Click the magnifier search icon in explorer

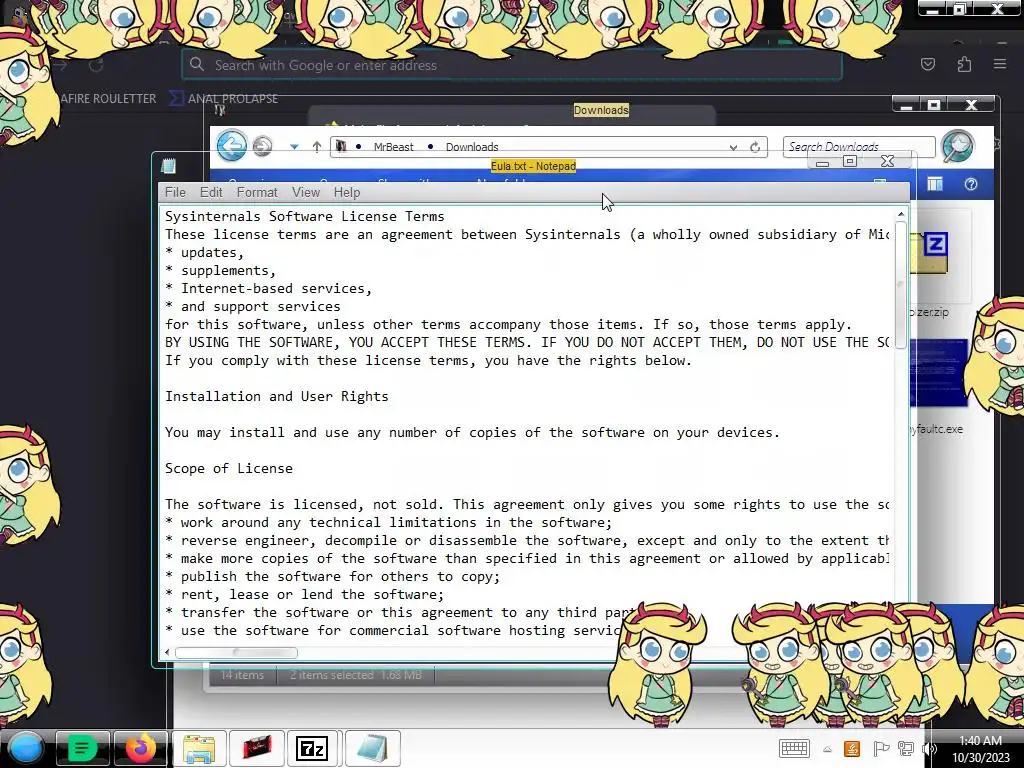957,145
